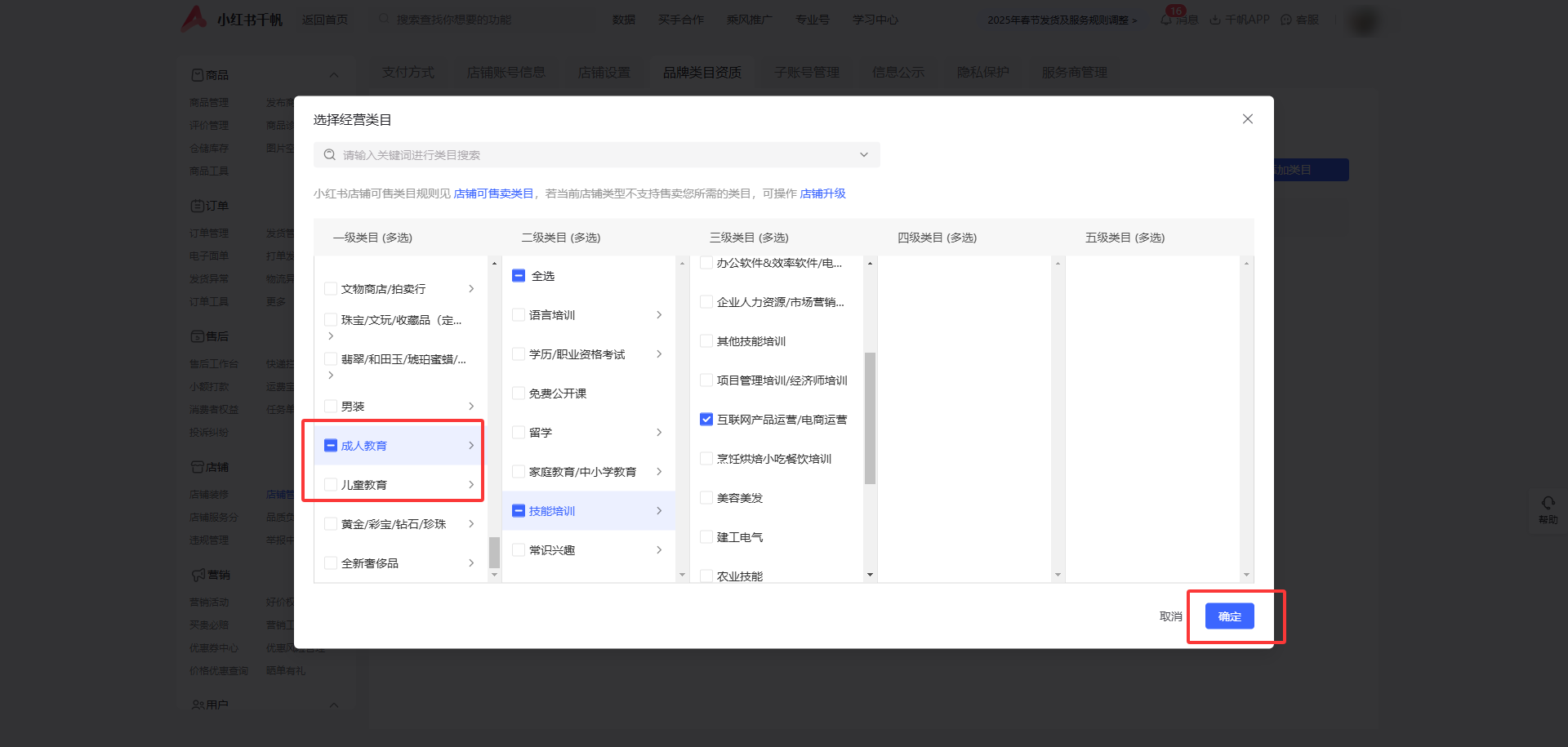Click the third-level list scrollbar thumb

(x=870, y=418)
